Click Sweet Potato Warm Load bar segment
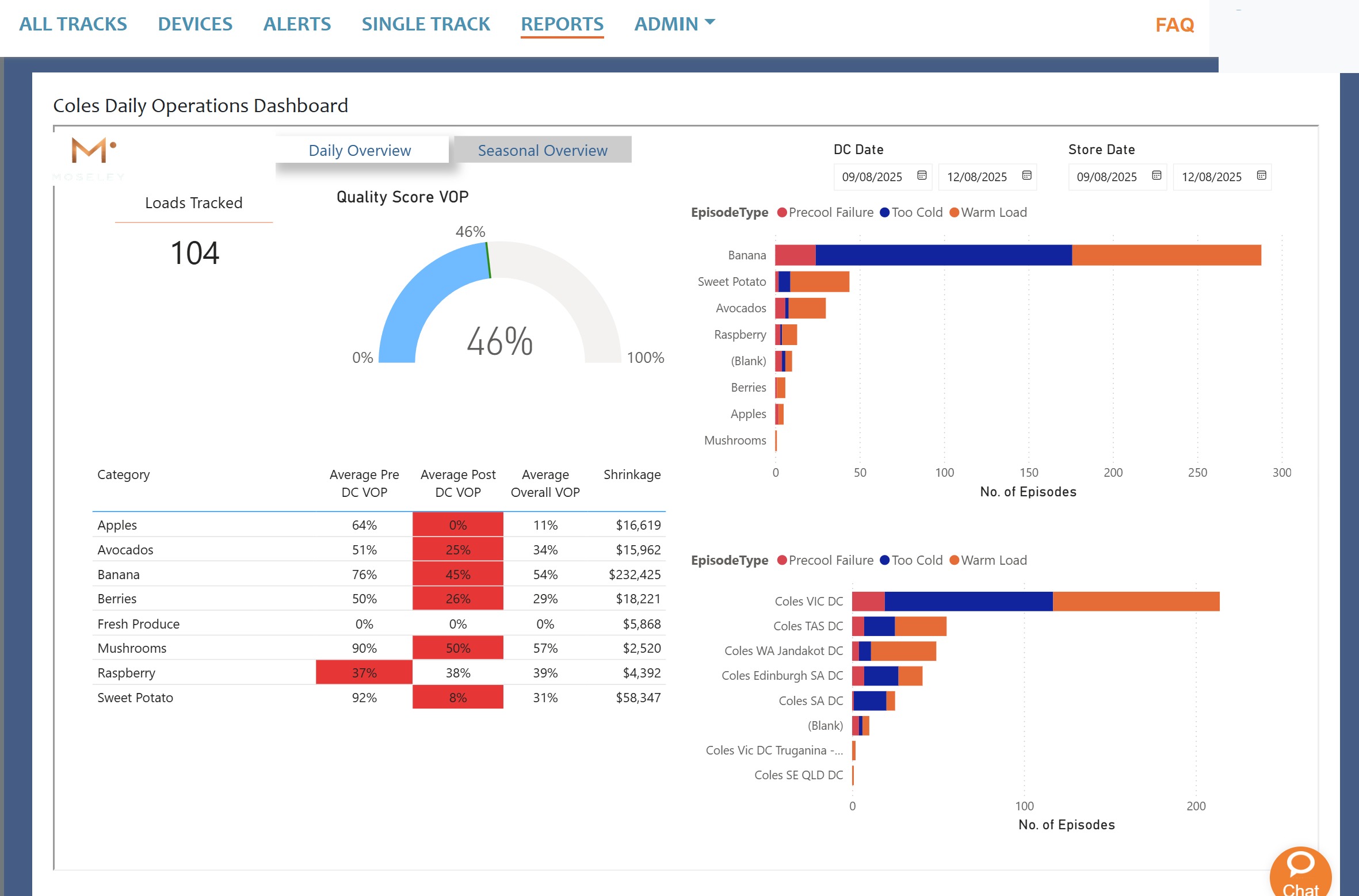Viewport: 1359px width, 896px height. [819, 281]
